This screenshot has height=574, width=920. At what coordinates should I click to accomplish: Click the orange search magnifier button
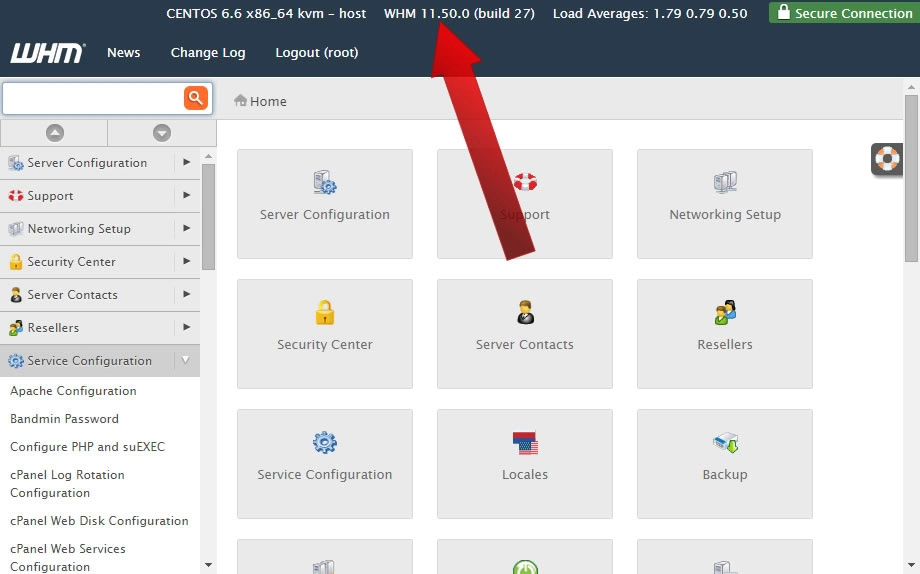196,97
